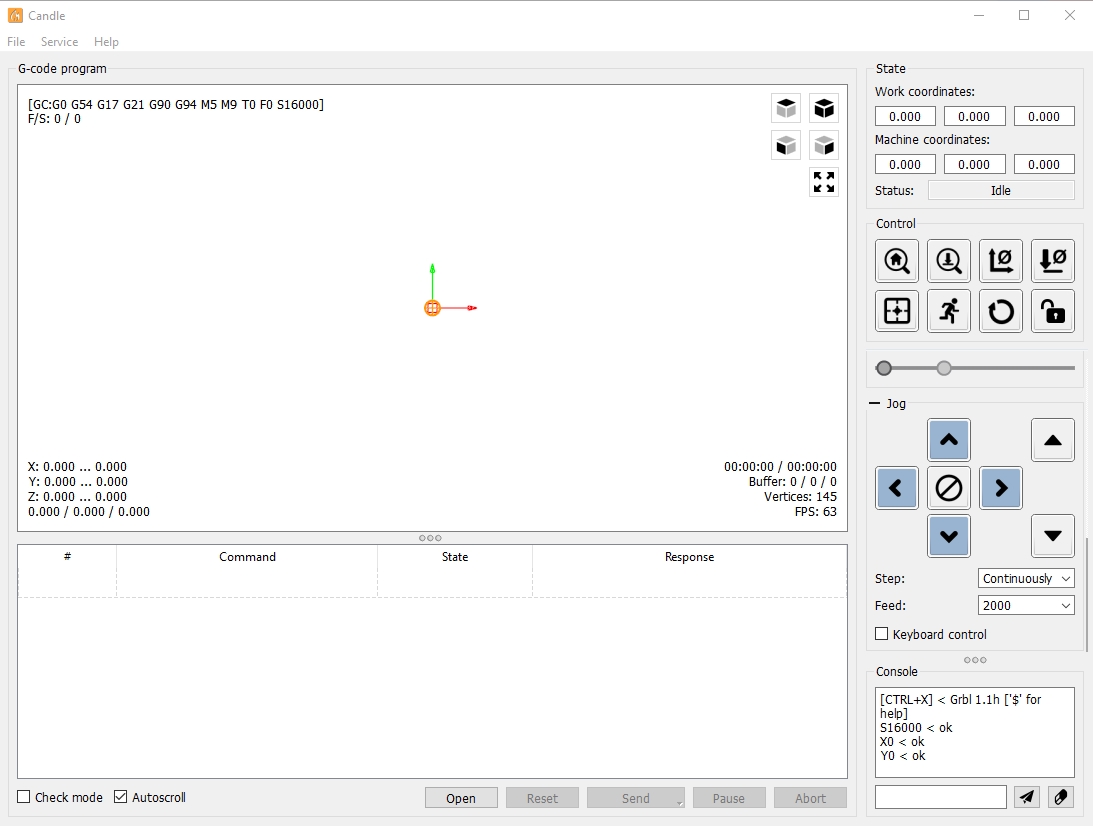
Task: Click the Safe position running-man icon
Action: pos(949,311)
